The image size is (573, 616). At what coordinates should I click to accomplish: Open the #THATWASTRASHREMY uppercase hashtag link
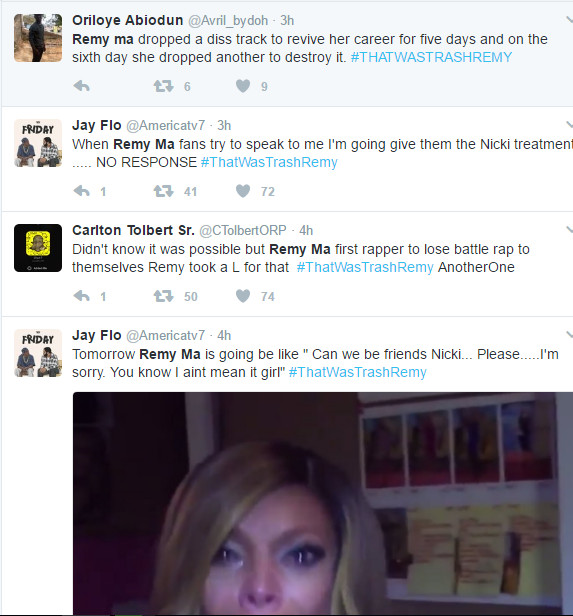point(431,57)
